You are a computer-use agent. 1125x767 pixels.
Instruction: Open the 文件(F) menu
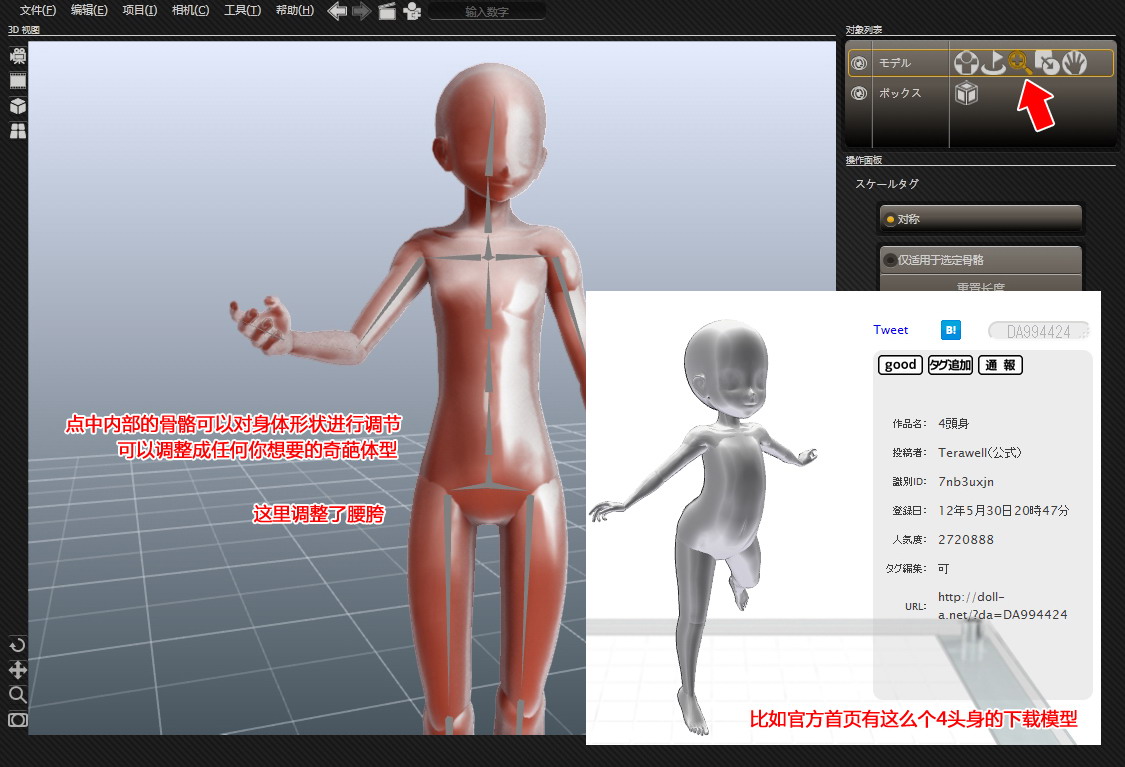(x=38, y=11)
